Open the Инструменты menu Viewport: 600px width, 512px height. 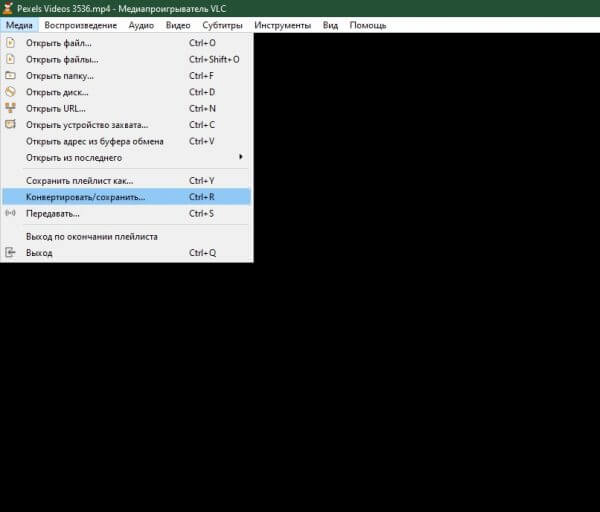tap(282, 25)
